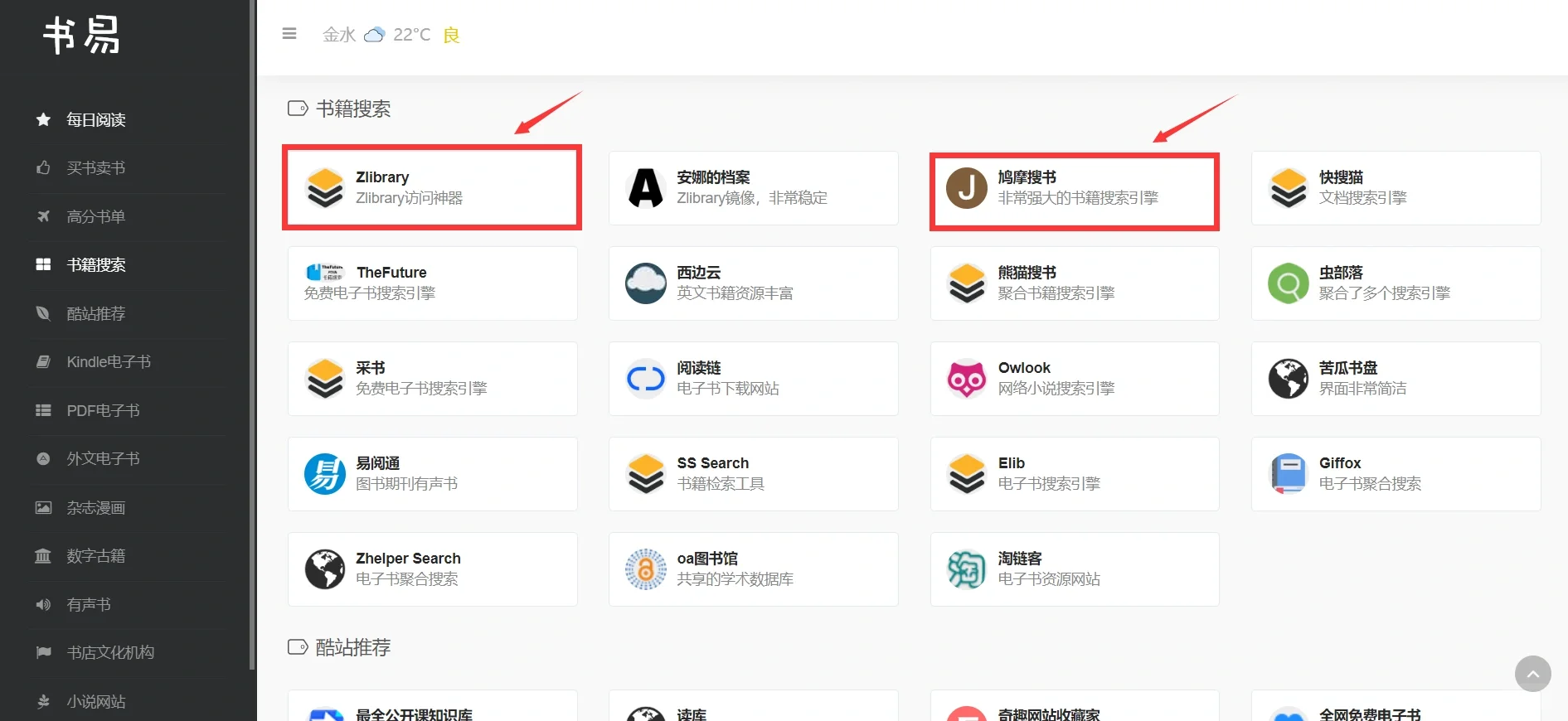The image size is (1568, 721).
Task: Open the TheFuture link title
Action: [x=391, y=273]
